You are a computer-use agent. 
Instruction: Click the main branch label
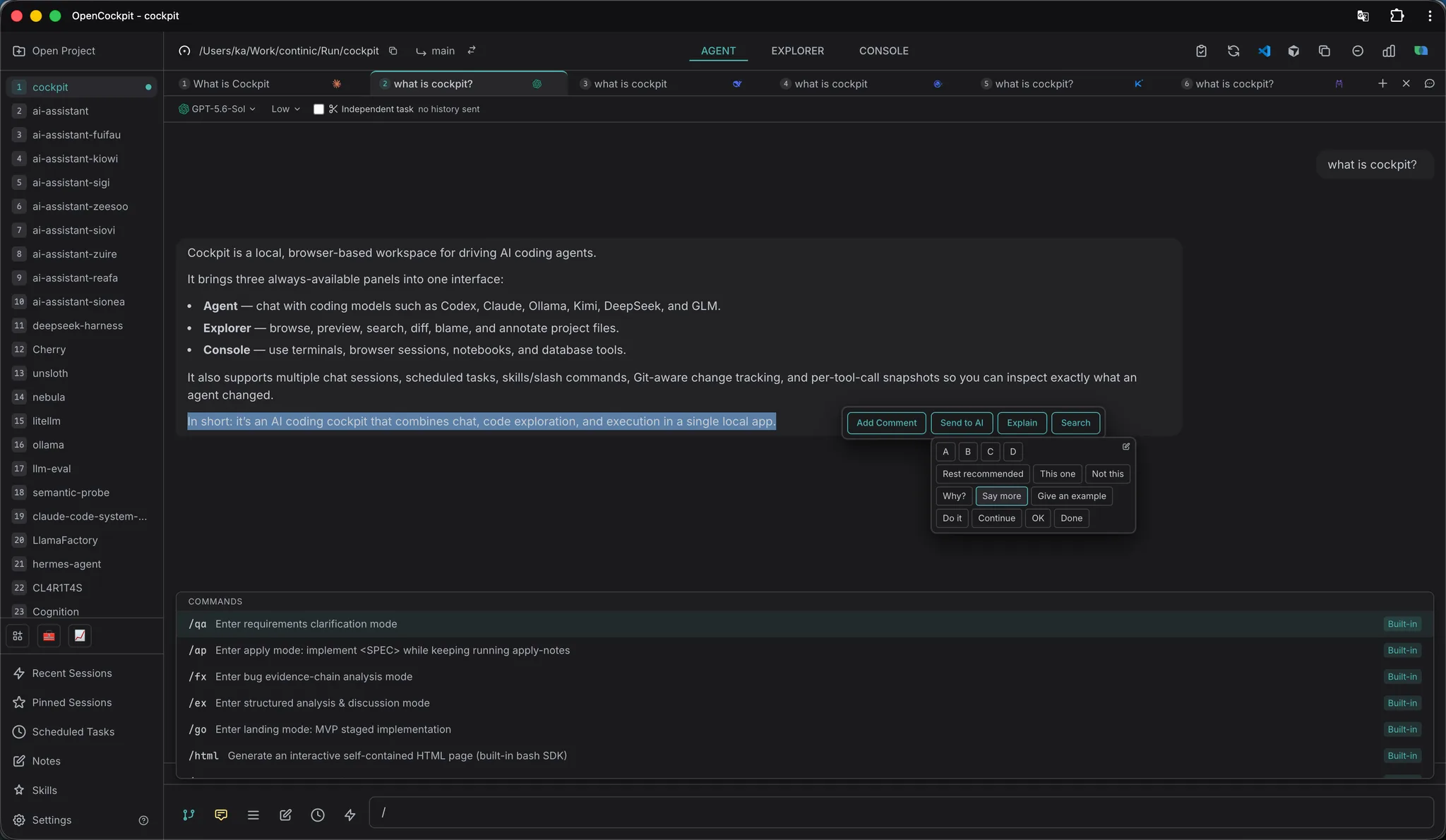coord(443,51)
